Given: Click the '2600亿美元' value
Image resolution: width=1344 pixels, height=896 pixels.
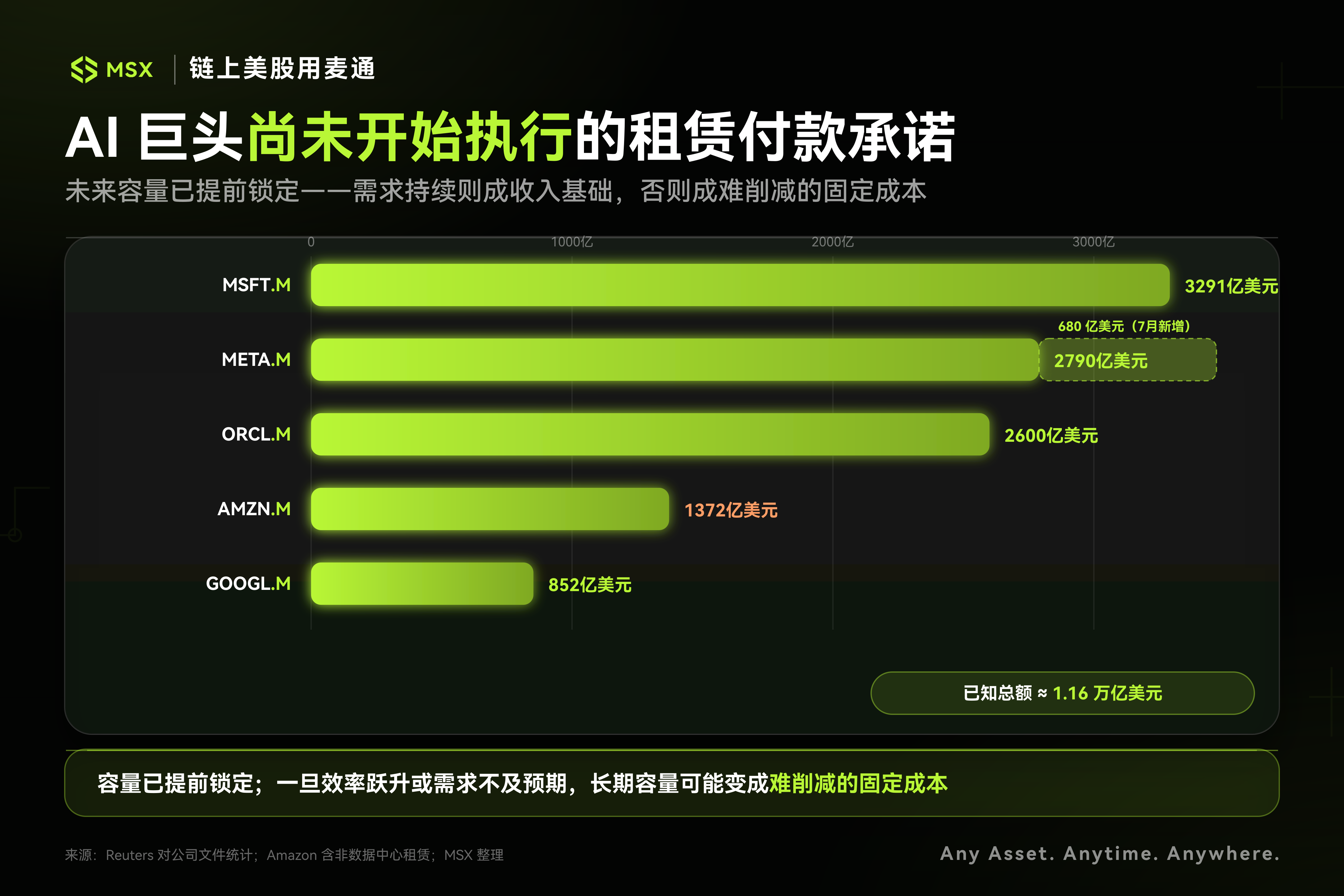Looking at the screenshot, I should 1052,436.
